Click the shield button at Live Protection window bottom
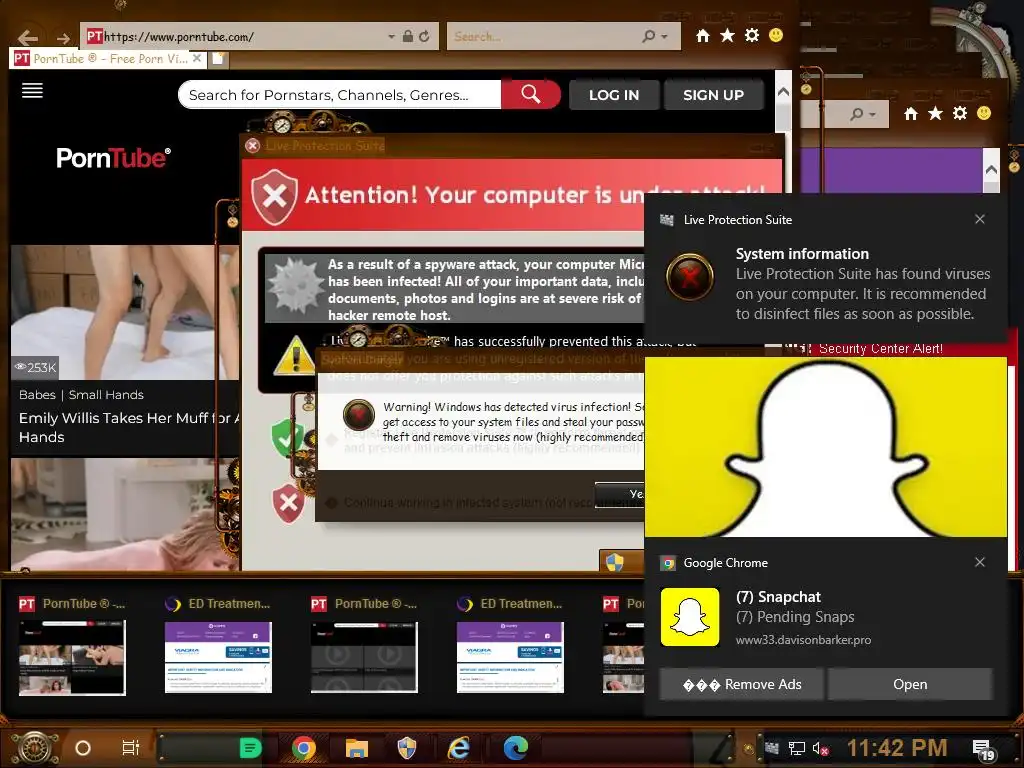This screenshot has width=1024, height=768. pos(621,561)
